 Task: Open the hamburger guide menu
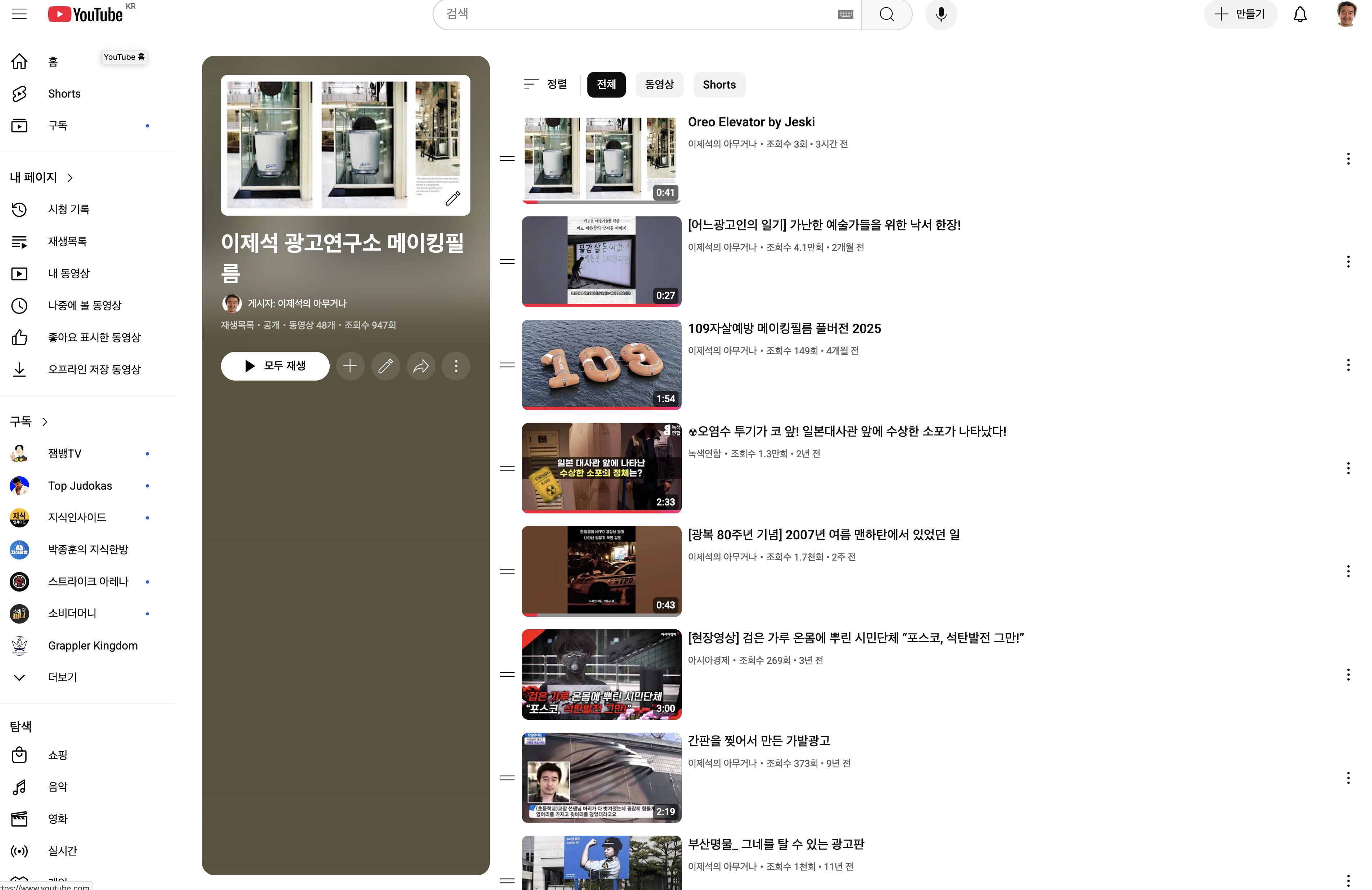tap(19, 14)
